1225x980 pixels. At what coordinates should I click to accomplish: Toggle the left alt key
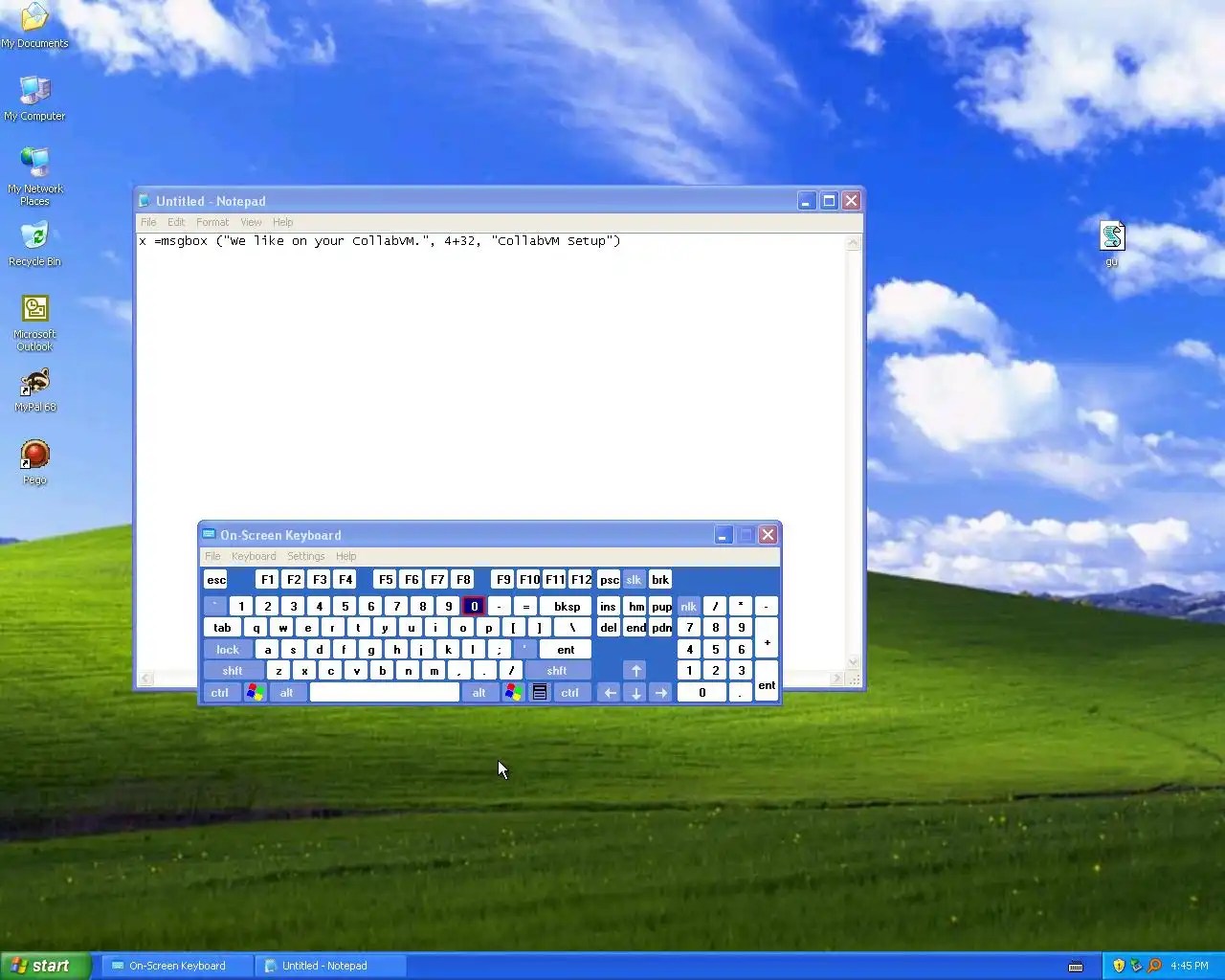(x=286, y=692)
